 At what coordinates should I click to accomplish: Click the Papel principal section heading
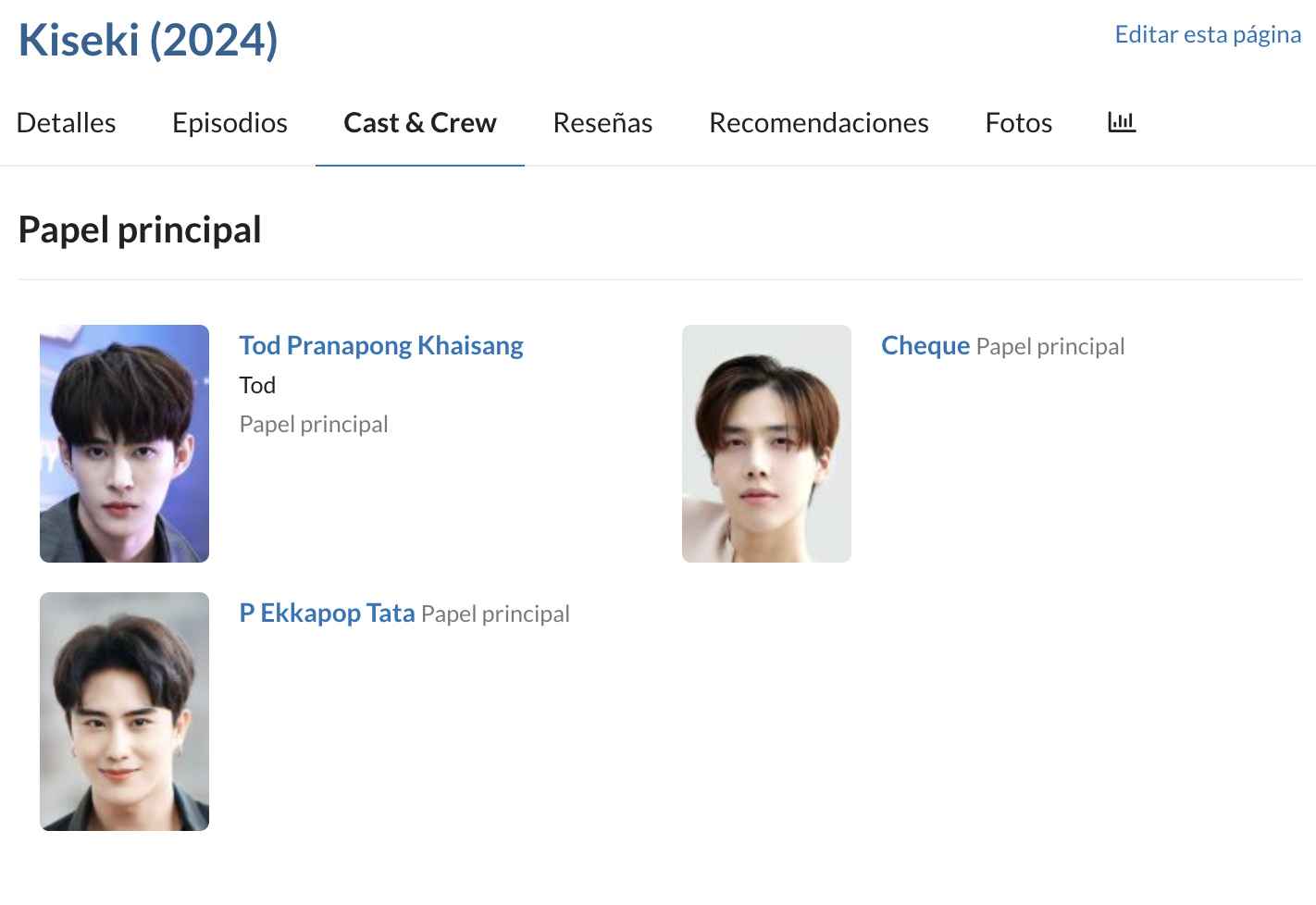tap(140, 230)
